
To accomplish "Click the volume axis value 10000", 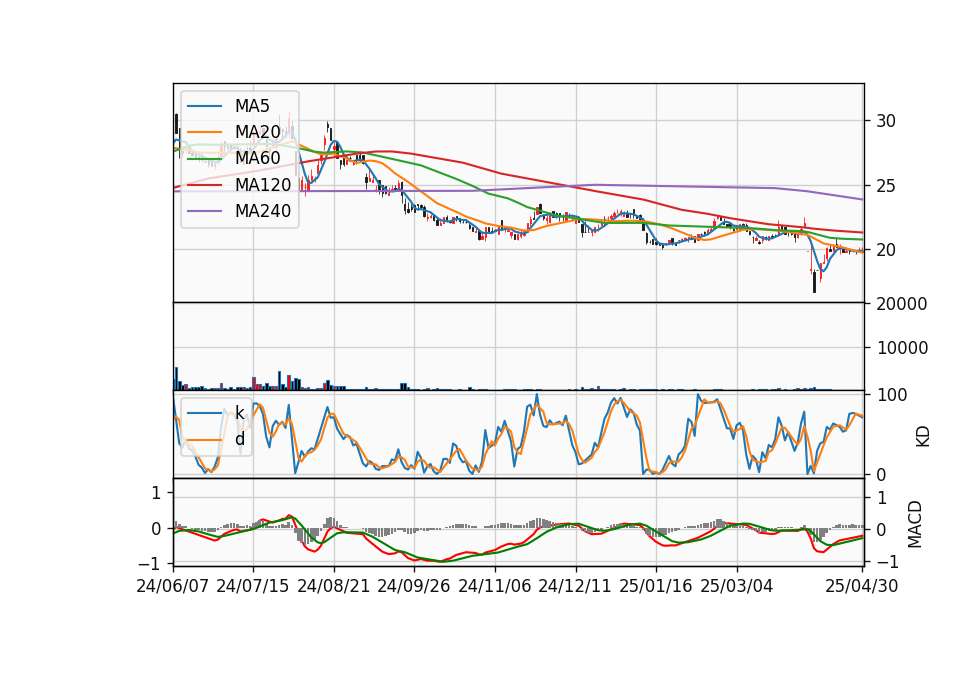I will 902,348.
